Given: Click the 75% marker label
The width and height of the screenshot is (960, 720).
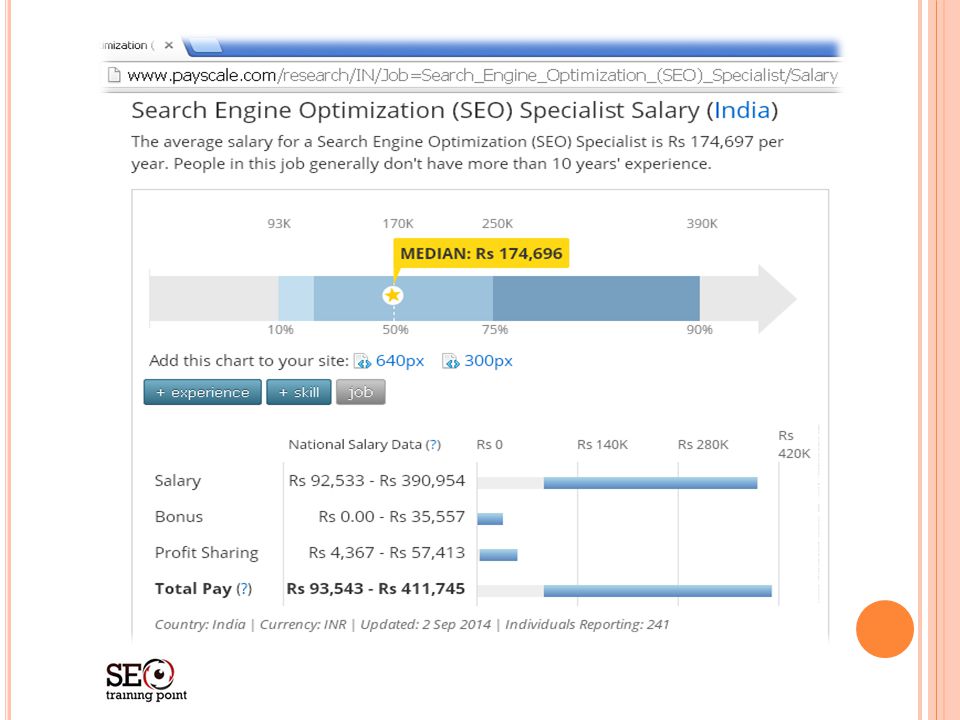Looking at the screenshot, I should (x=495, y=329).
